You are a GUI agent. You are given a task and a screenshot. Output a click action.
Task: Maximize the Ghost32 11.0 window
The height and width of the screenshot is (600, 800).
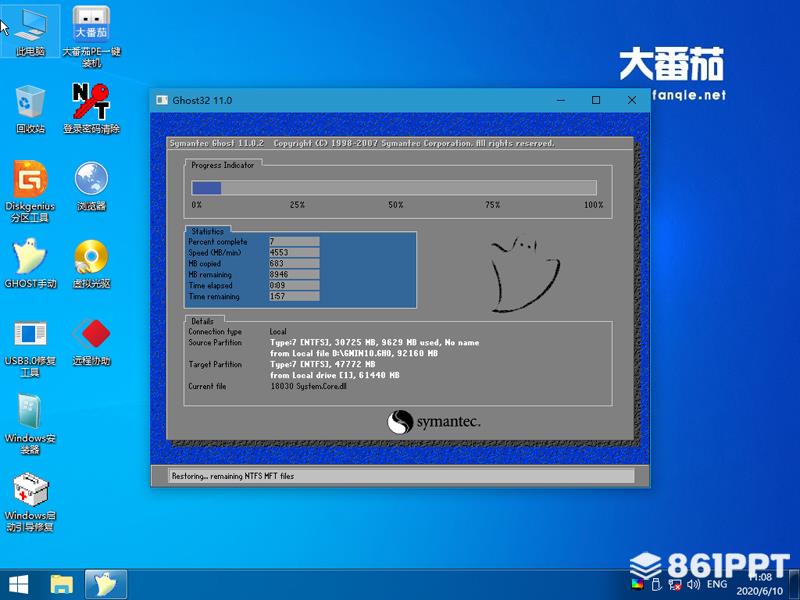(x=596, y=100)
